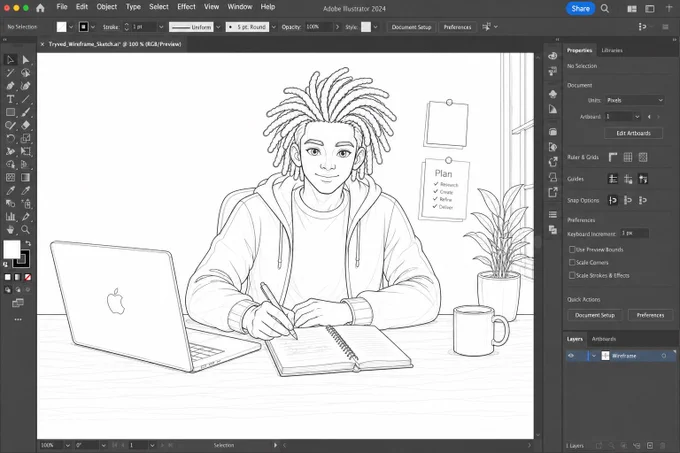Select the Column Graph tool
This screenshot has width=680, height=453.
coord(10,216)
